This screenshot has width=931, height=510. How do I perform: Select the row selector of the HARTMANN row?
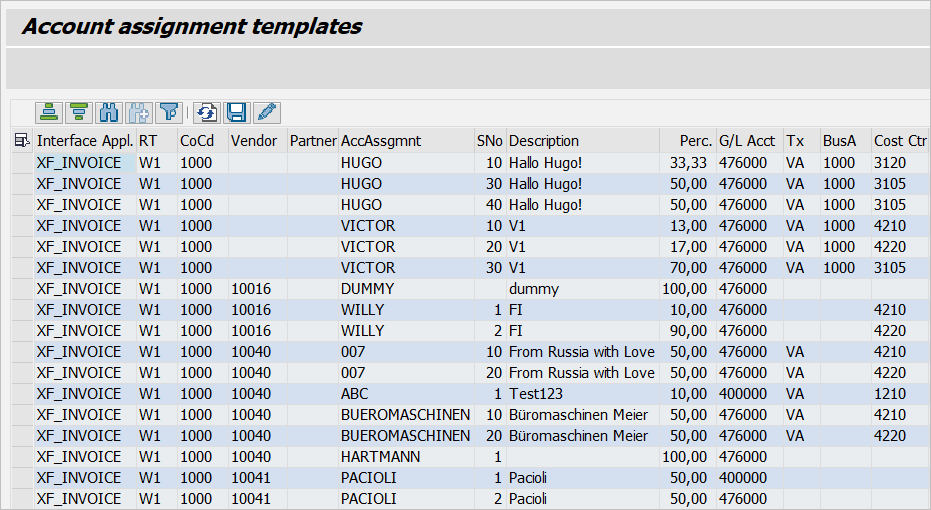coord(22,457)
